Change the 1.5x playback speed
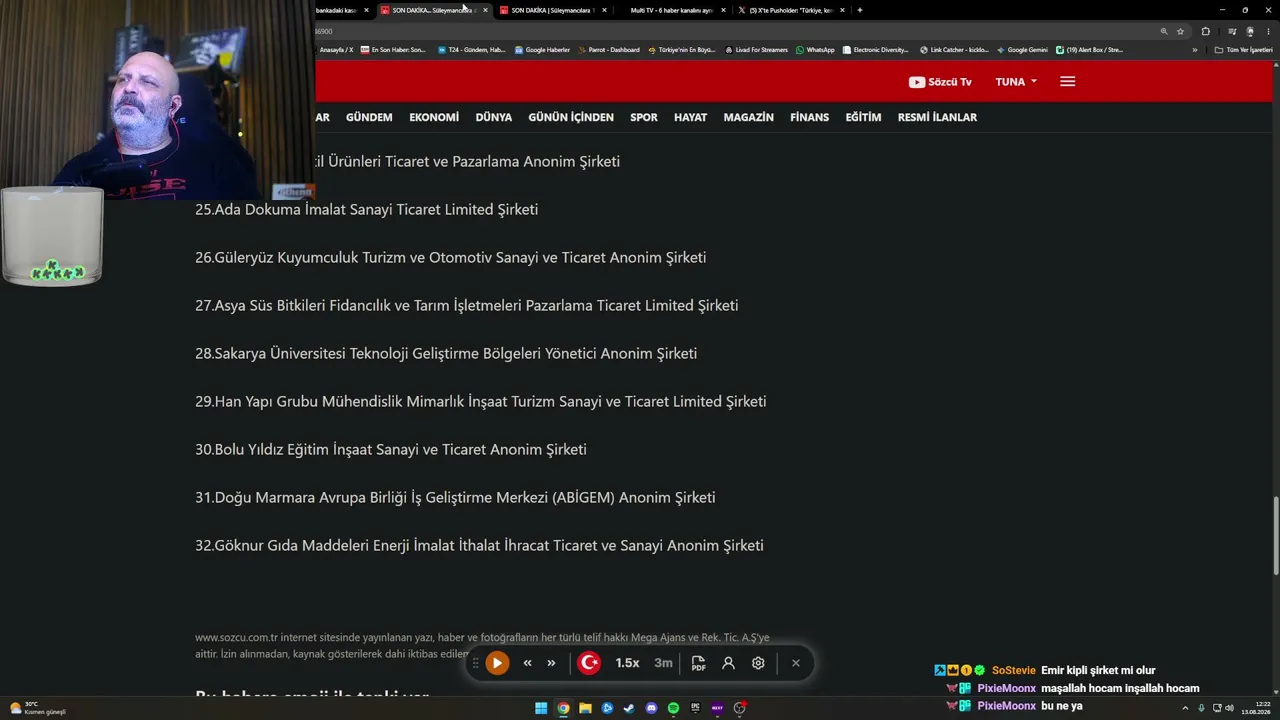Image resolution: width=1280 pixels, height=720 pixels. (x=627, y=663)
